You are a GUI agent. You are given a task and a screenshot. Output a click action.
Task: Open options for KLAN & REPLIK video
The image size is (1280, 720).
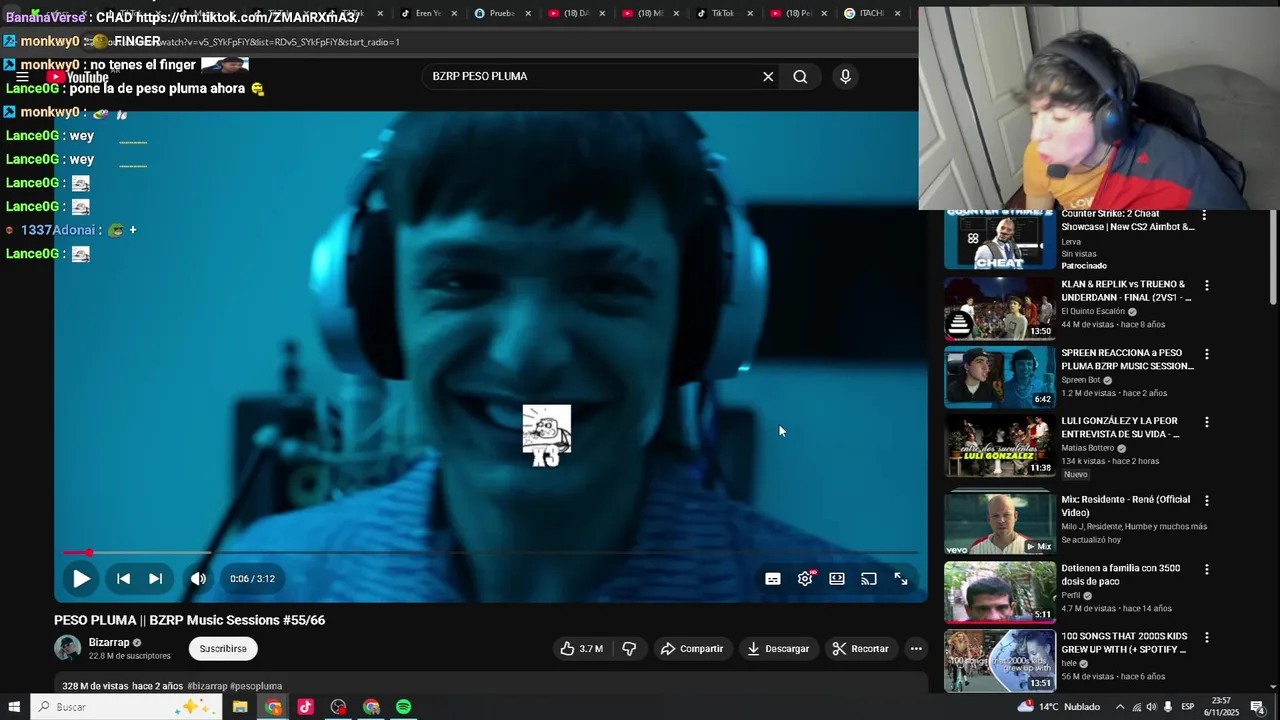(x=1206, y=285)
